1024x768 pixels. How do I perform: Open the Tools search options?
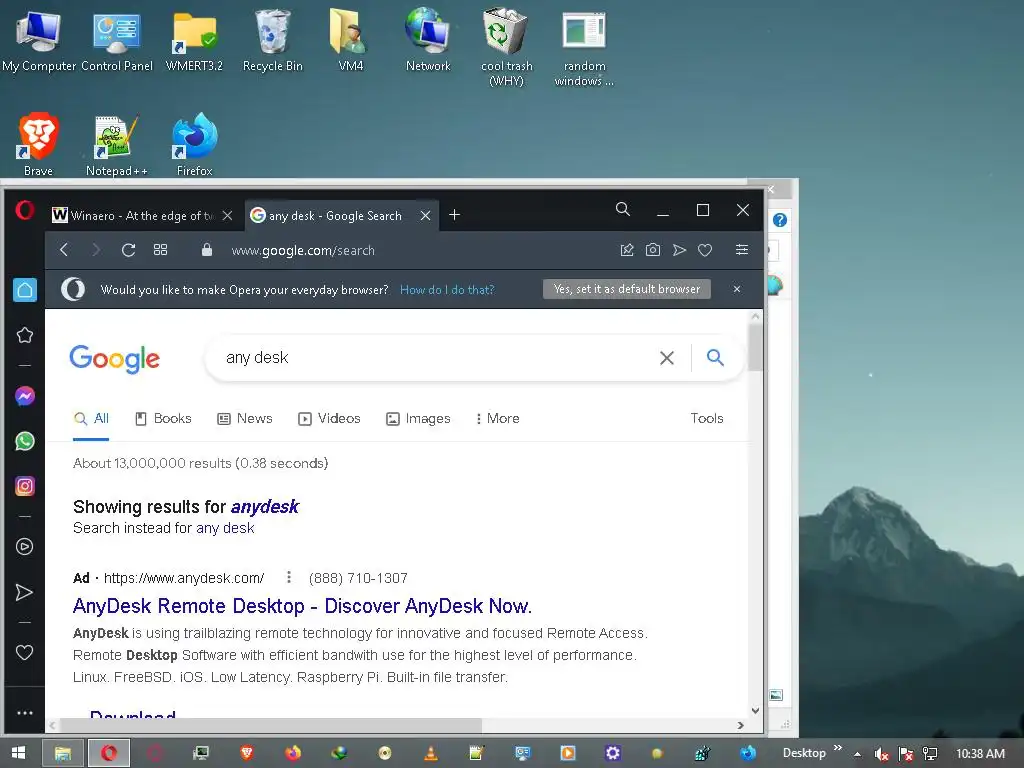coord(707,419)
